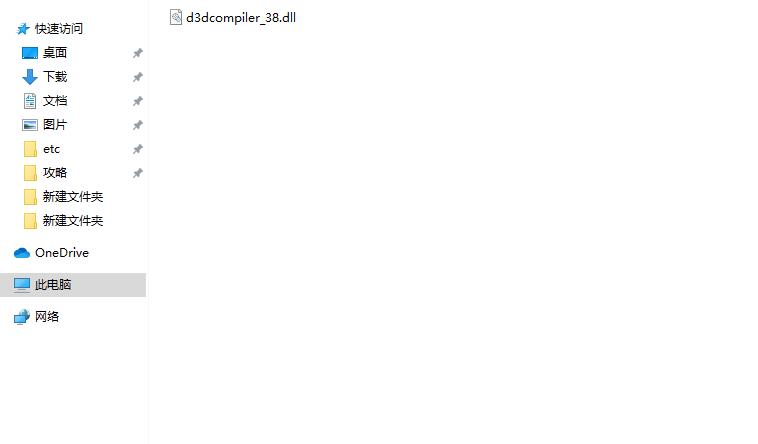The image size is (758, 444).
Task: Select the blue Desktop (桌面) icon
Action: [x=29, y=53]
